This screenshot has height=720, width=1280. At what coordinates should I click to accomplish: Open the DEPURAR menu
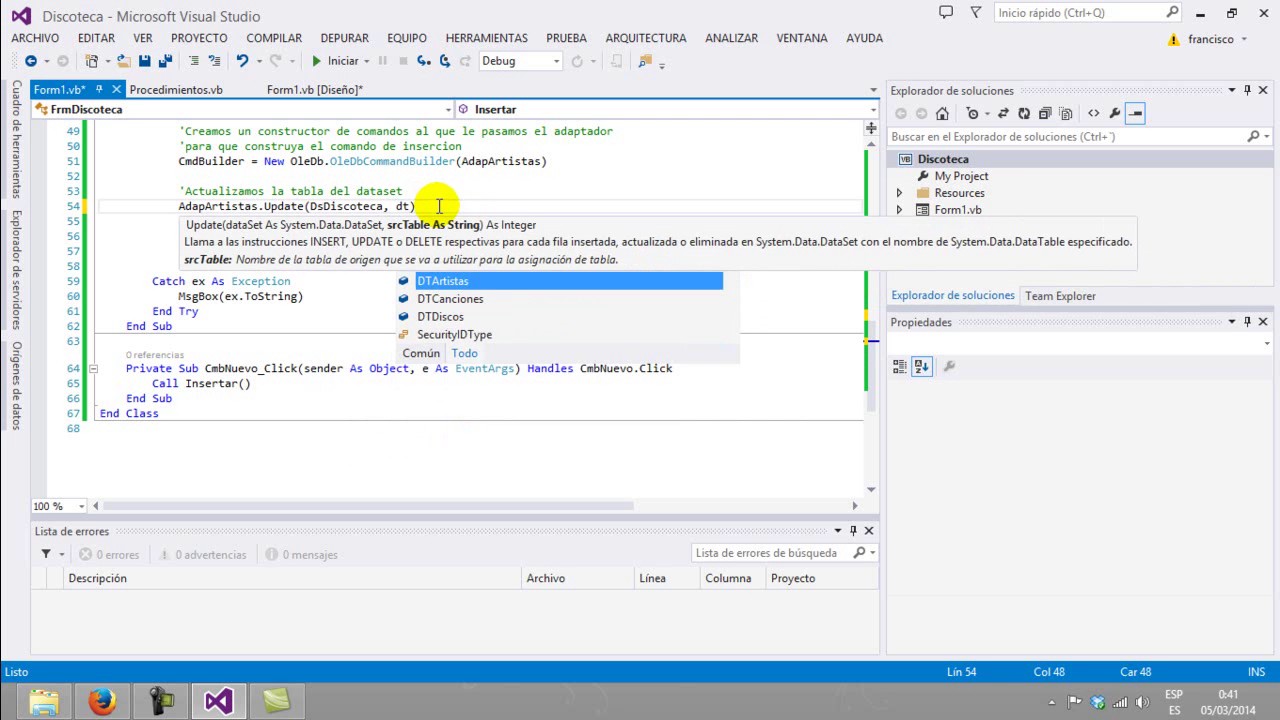point(344,38)
